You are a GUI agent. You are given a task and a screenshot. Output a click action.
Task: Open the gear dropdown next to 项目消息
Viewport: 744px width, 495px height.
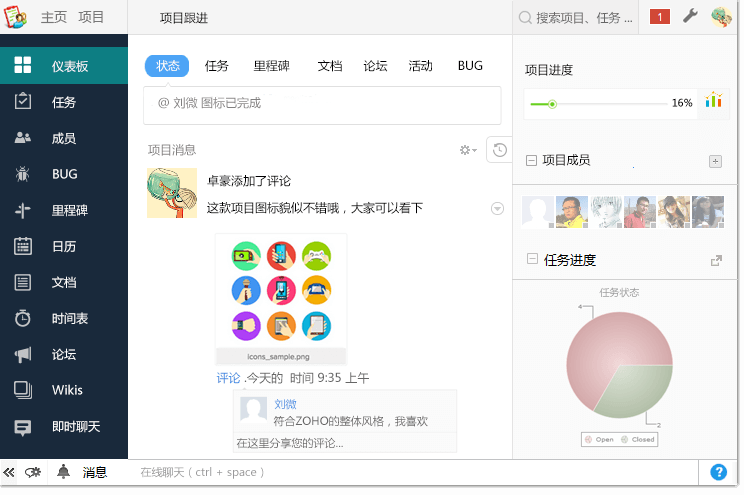(x=468, y=150)
